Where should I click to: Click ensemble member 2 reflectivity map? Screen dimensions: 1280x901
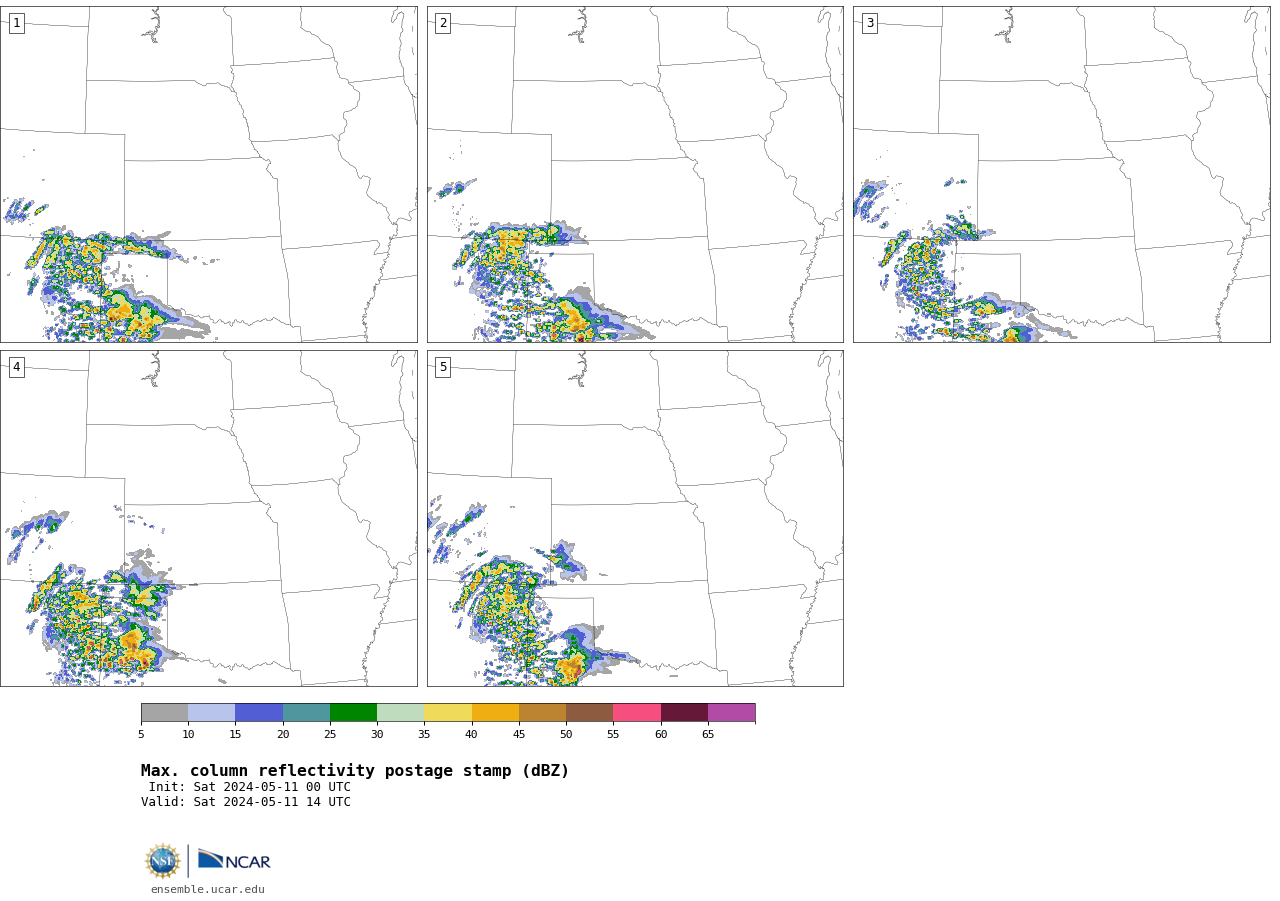point(635,174)
